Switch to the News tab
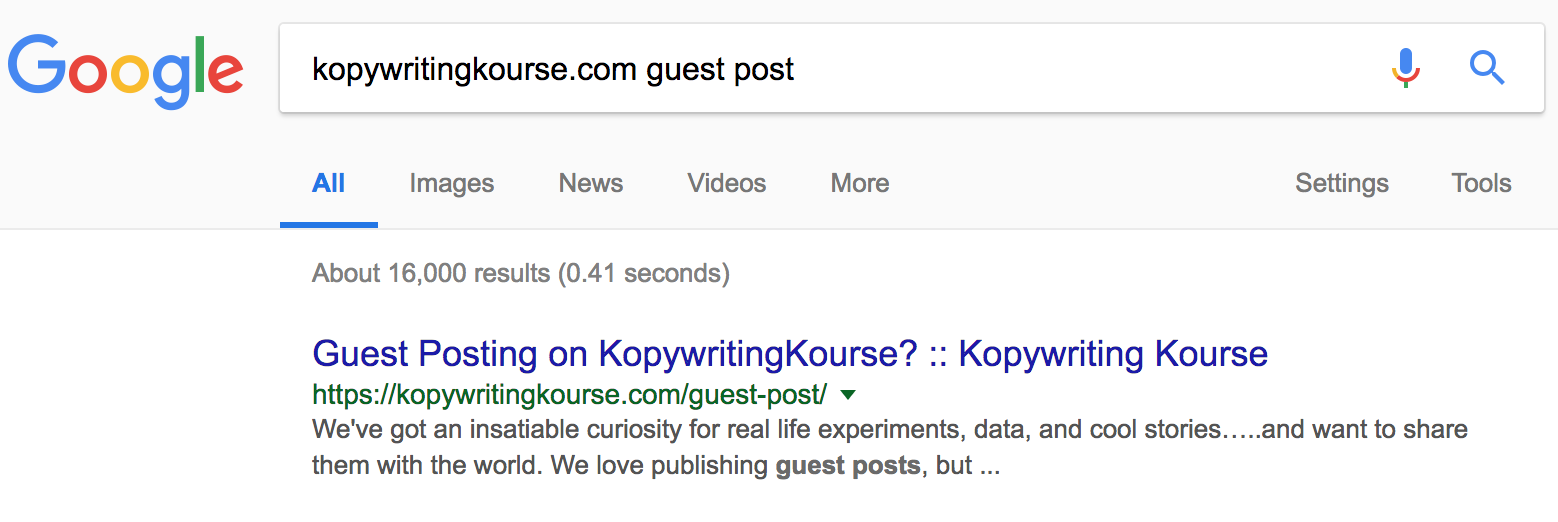This screenshot has height=522, width=1558. coord(591,184)
